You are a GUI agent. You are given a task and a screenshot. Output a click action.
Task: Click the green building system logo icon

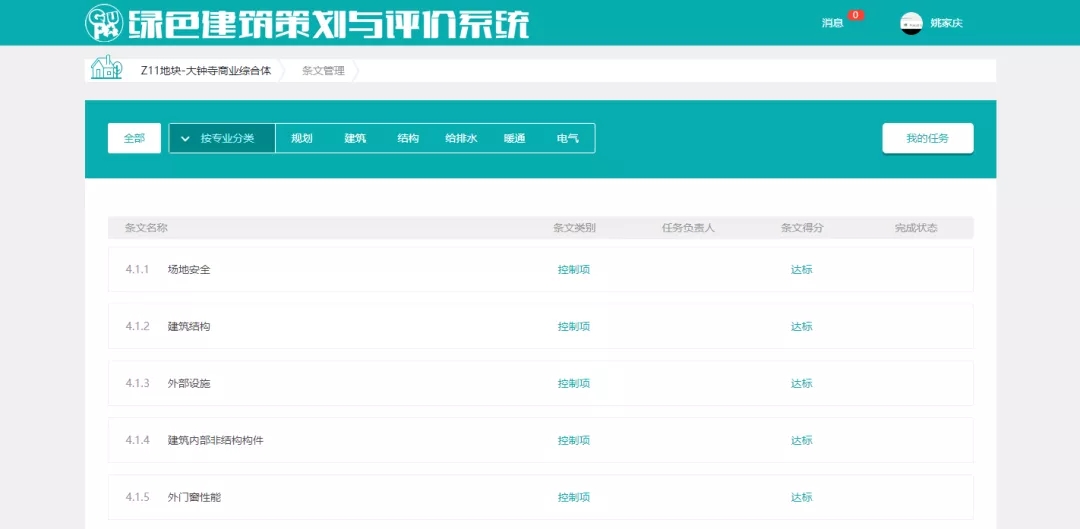click(104, 22)
